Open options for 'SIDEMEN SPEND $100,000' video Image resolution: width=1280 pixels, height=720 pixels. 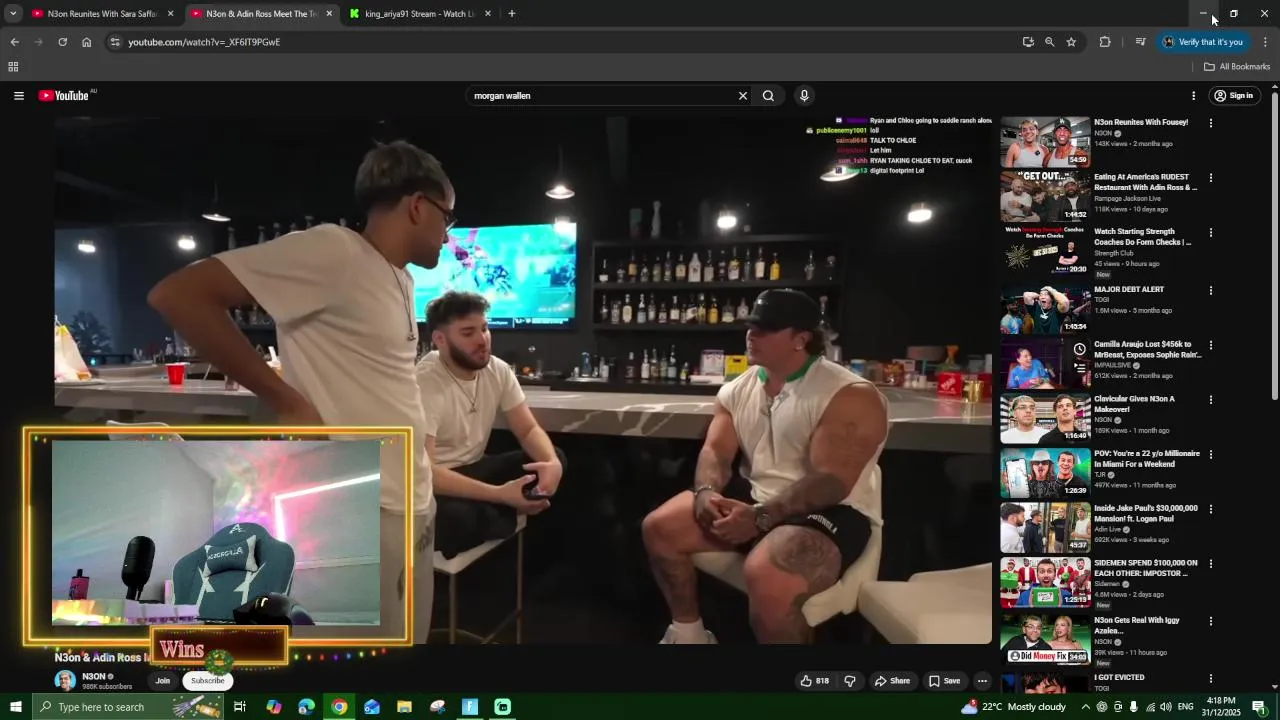pos(1211,564)
